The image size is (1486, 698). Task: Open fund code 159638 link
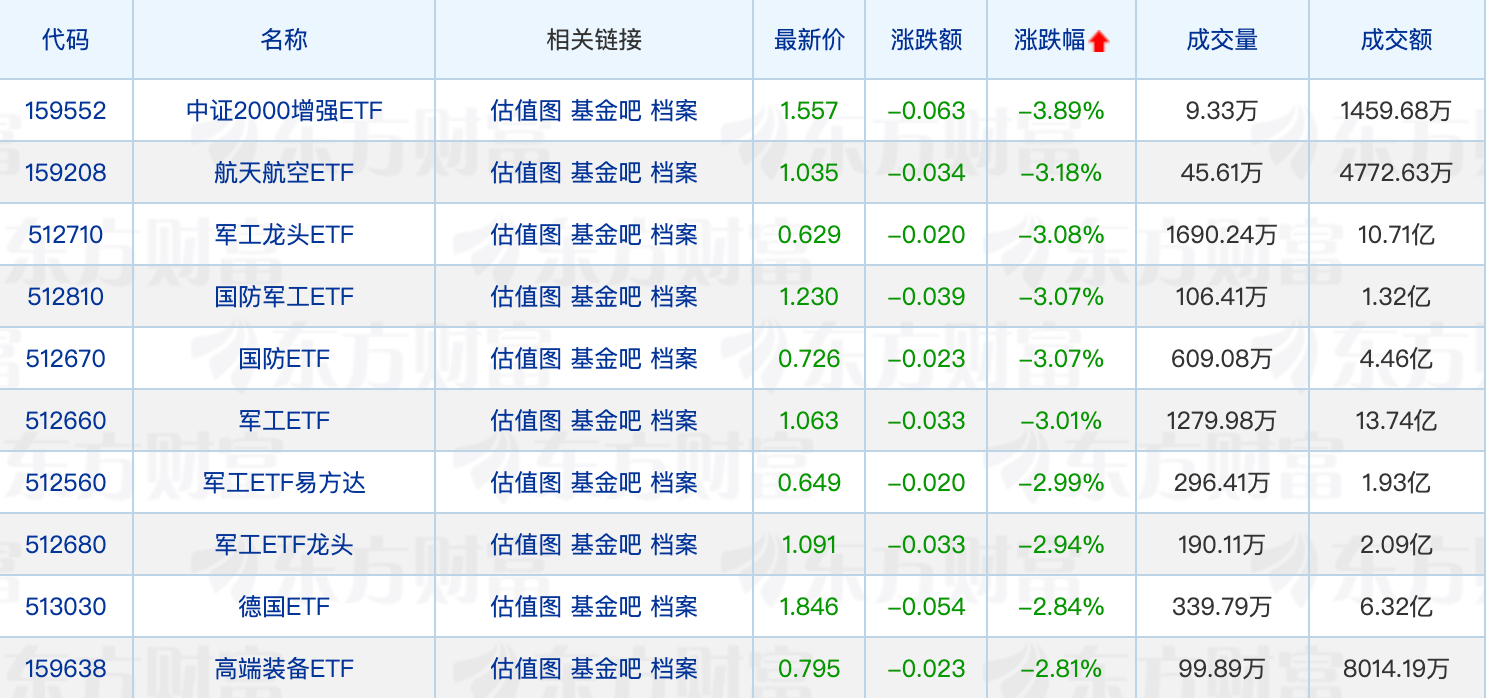pyautogui.click(x=66, y=668)
